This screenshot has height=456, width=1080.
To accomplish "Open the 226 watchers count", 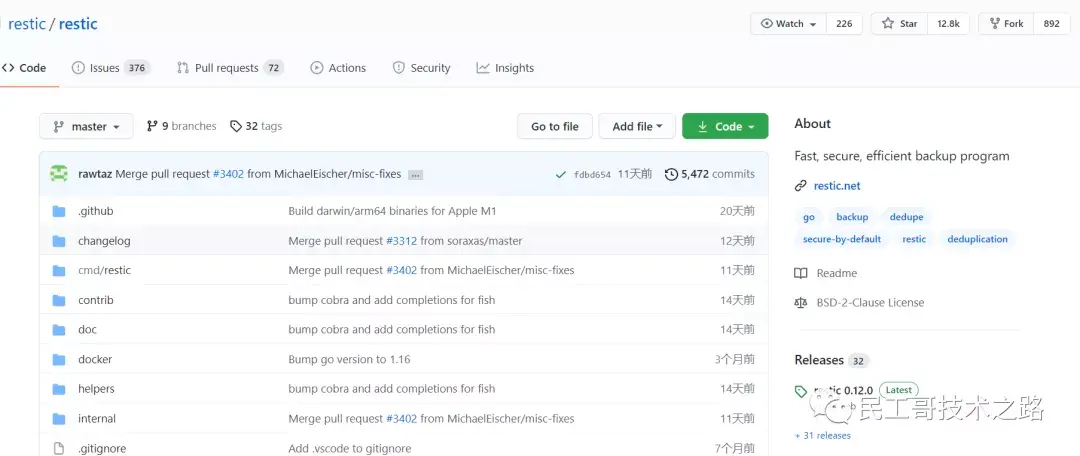I will pos(844,23).
